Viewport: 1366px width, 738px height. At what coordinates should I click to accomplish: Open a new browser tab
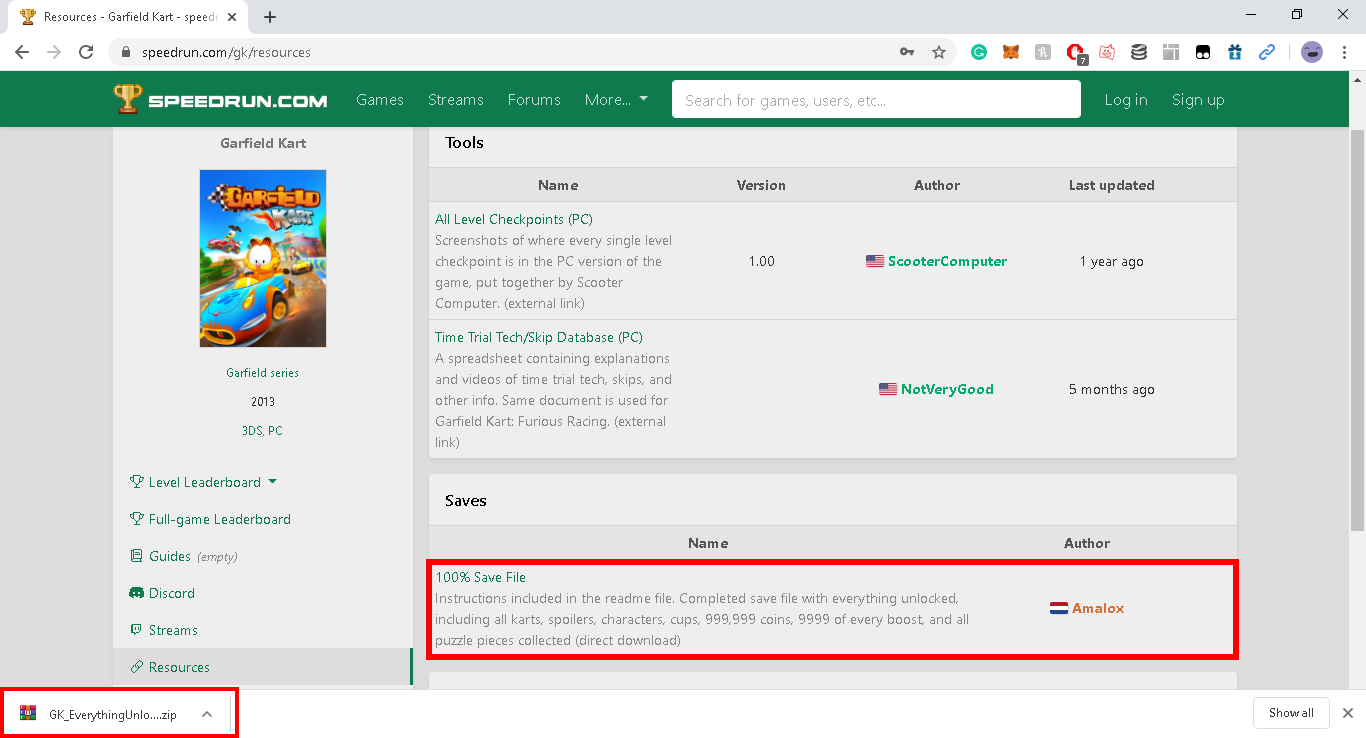[x=270, y=17]
